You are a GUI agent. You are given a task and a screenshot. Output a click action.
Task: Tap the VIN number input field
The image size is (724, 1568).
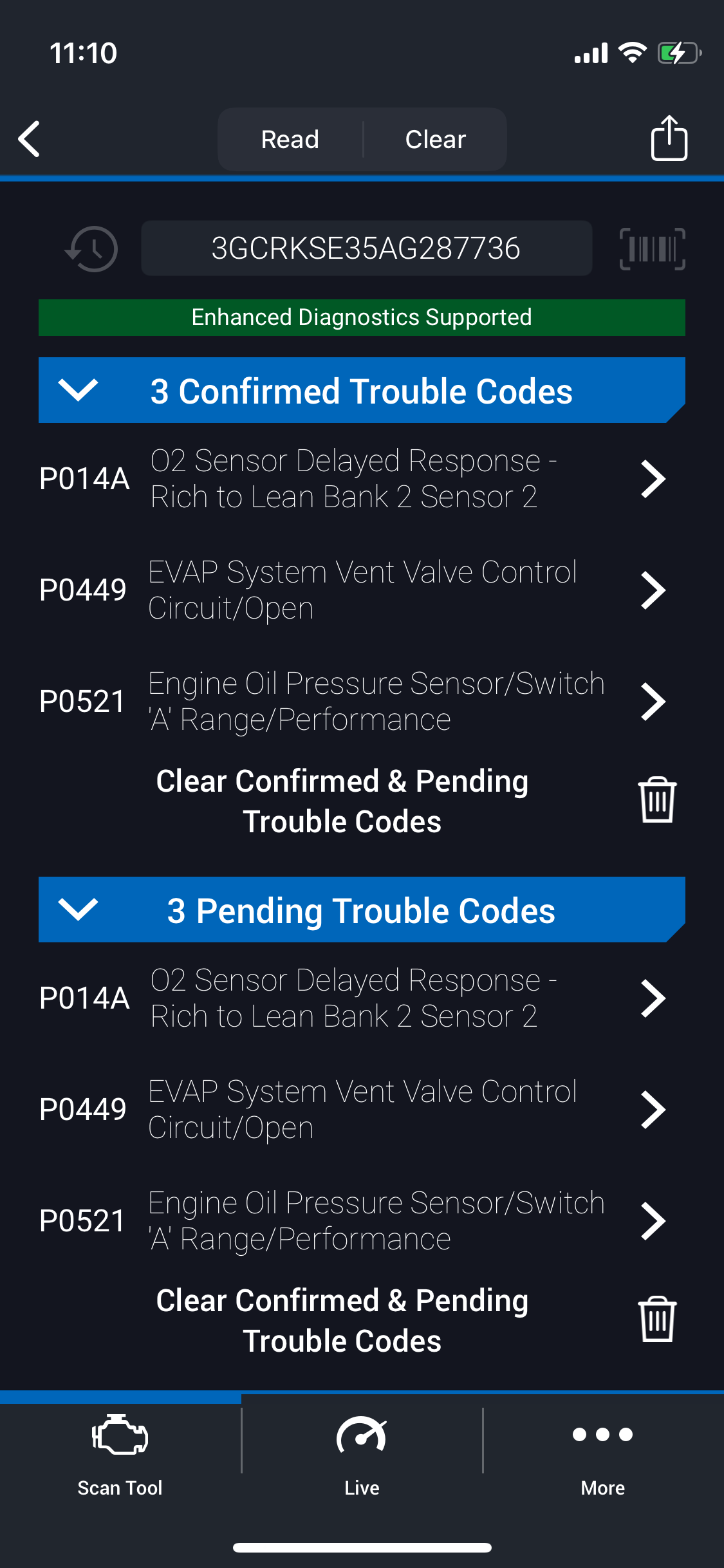pos(366,248)
